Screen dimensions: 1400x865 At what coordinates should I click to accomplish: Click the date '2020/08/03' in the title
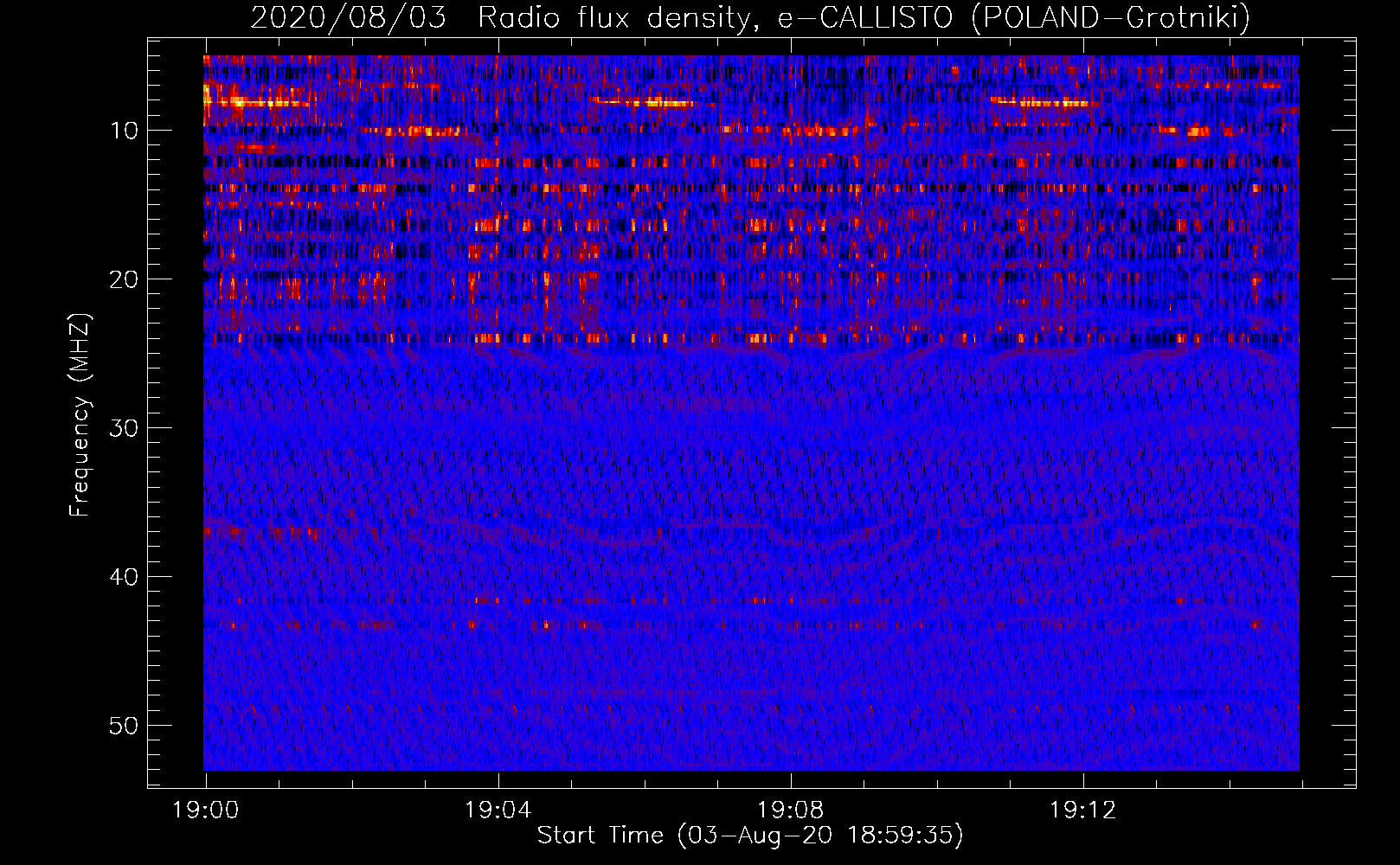(349, 18)
